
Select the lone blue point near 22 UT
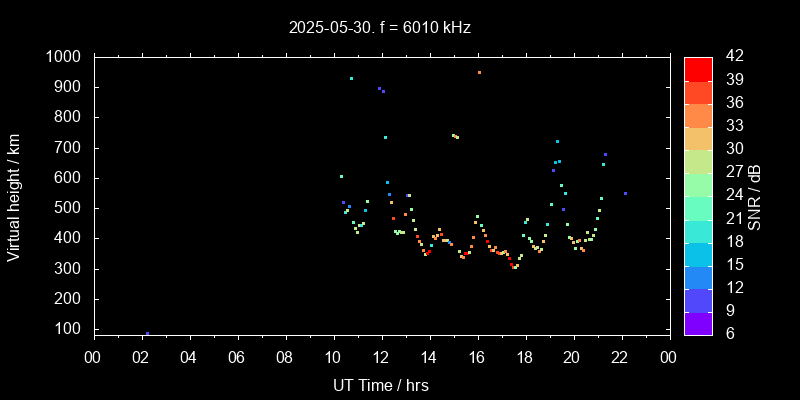(625, 193)
